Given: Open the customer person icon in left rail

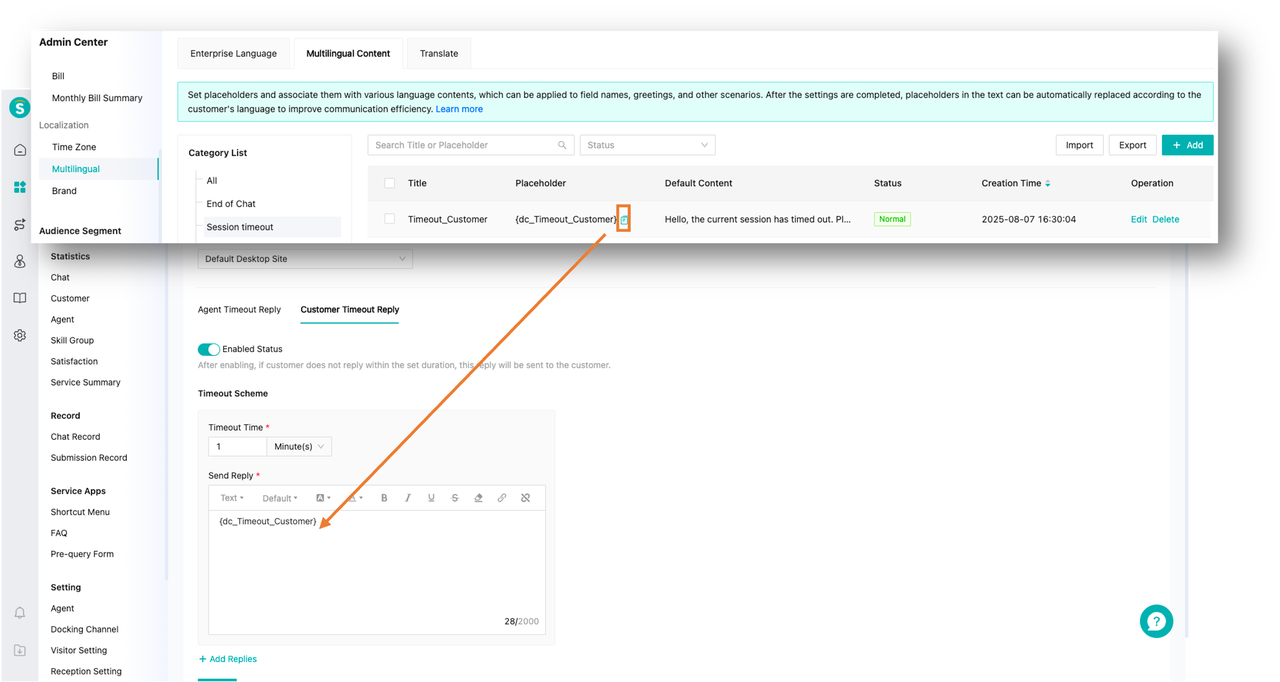Looking at the screenshot, I should (x=20, y=262).
